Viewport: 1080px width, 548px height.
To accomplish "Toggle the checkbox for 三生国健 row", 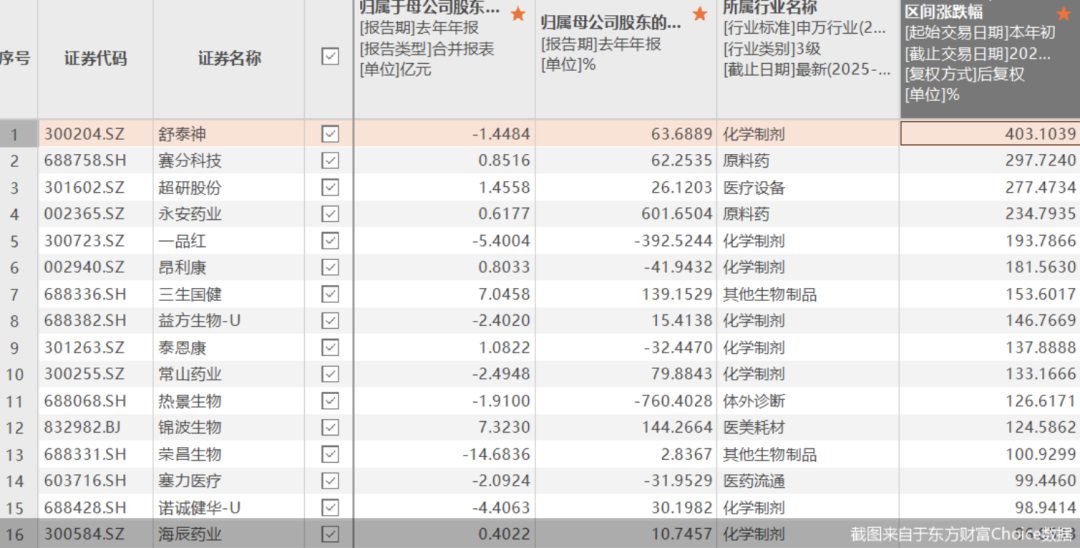I will pos(330,294).
